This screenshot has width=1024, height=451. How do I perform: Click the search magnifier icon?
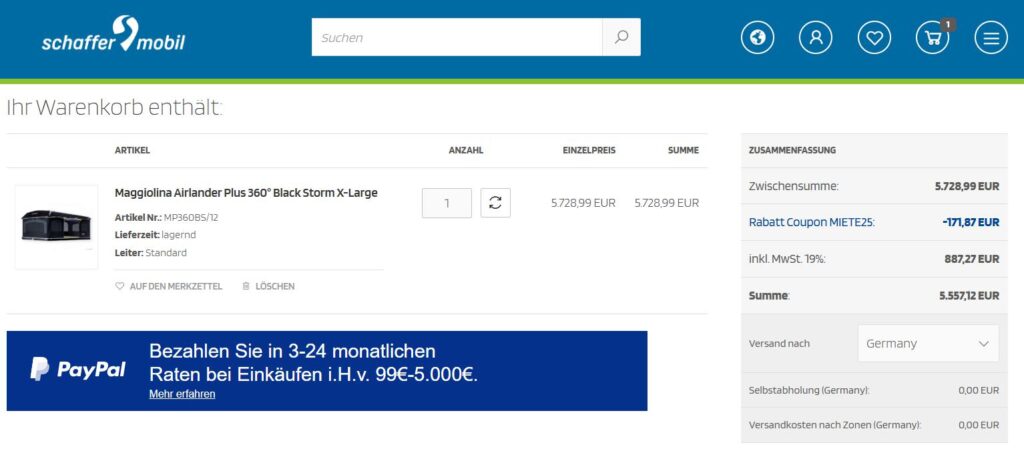621,38
